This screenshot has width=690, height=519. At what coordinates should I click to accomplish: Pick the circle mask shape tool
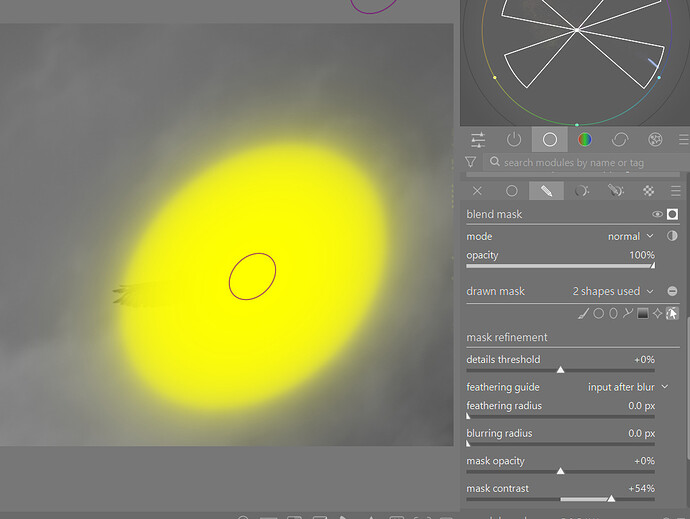pyautogui.click(x=598, y=313)
